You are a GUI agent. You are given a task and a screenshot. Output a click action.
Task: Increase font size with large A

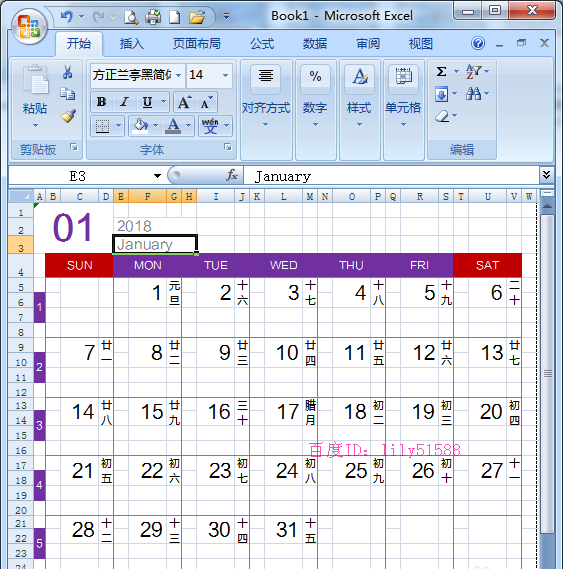click(184, 102)
